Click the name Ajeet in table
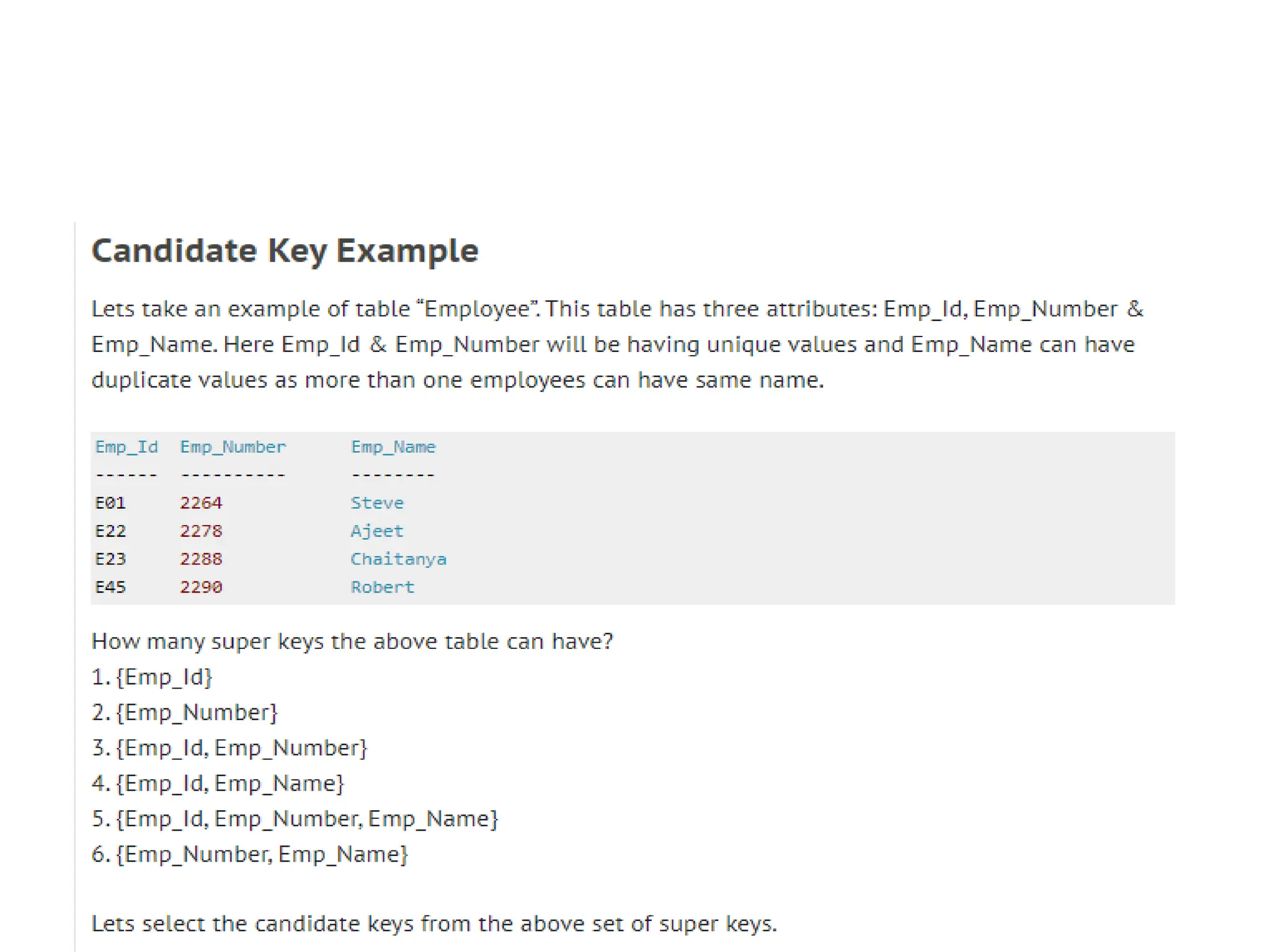 [x=377, y=531]
